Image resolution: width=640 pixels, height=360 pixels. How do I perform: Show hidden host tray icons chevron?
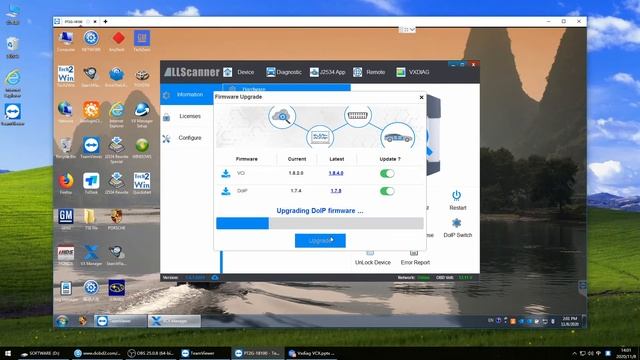pos(574,353)
